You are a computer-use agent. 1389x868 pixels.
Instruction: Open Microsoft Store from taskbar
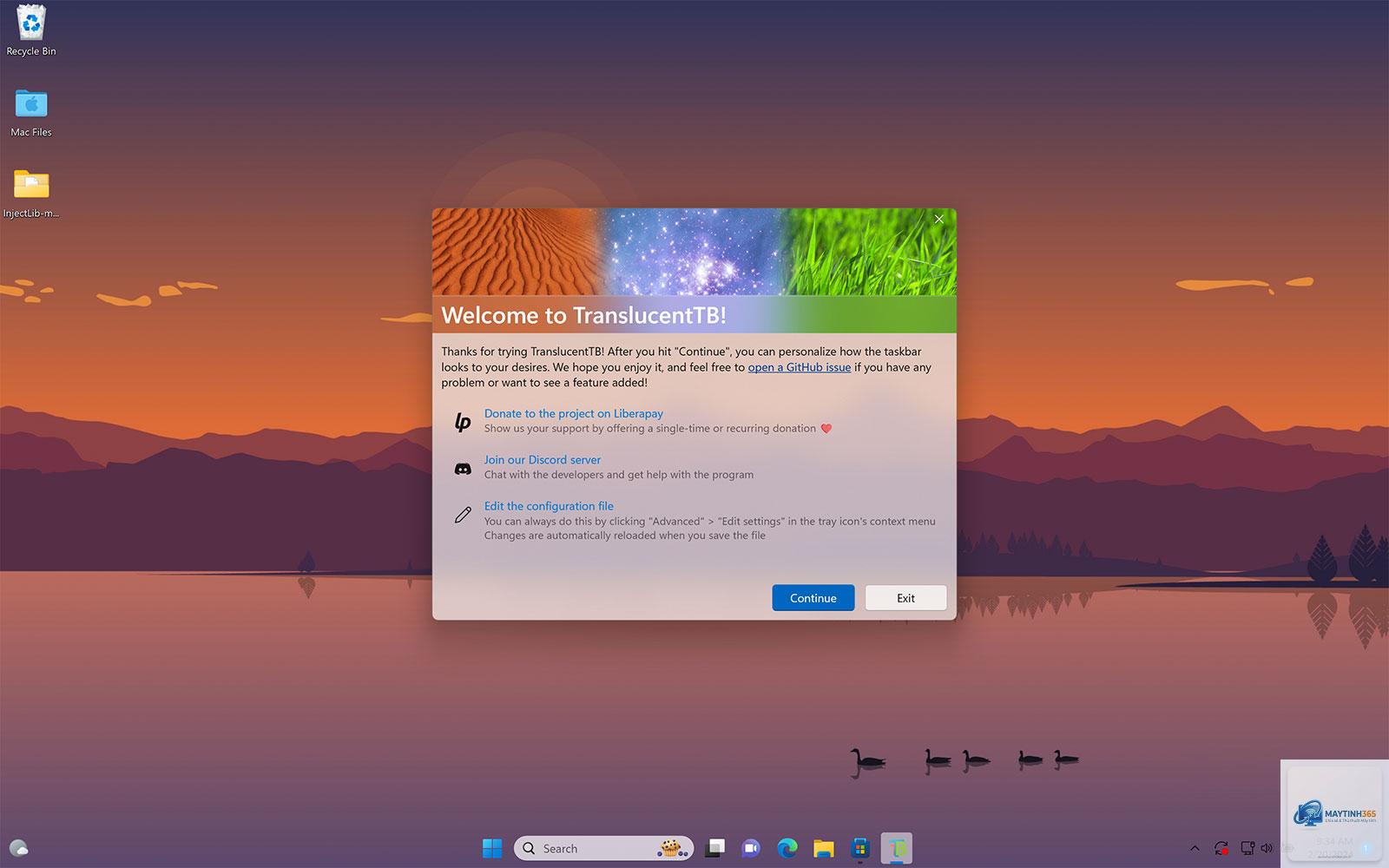pyautogui.click(x=860, y=848)
